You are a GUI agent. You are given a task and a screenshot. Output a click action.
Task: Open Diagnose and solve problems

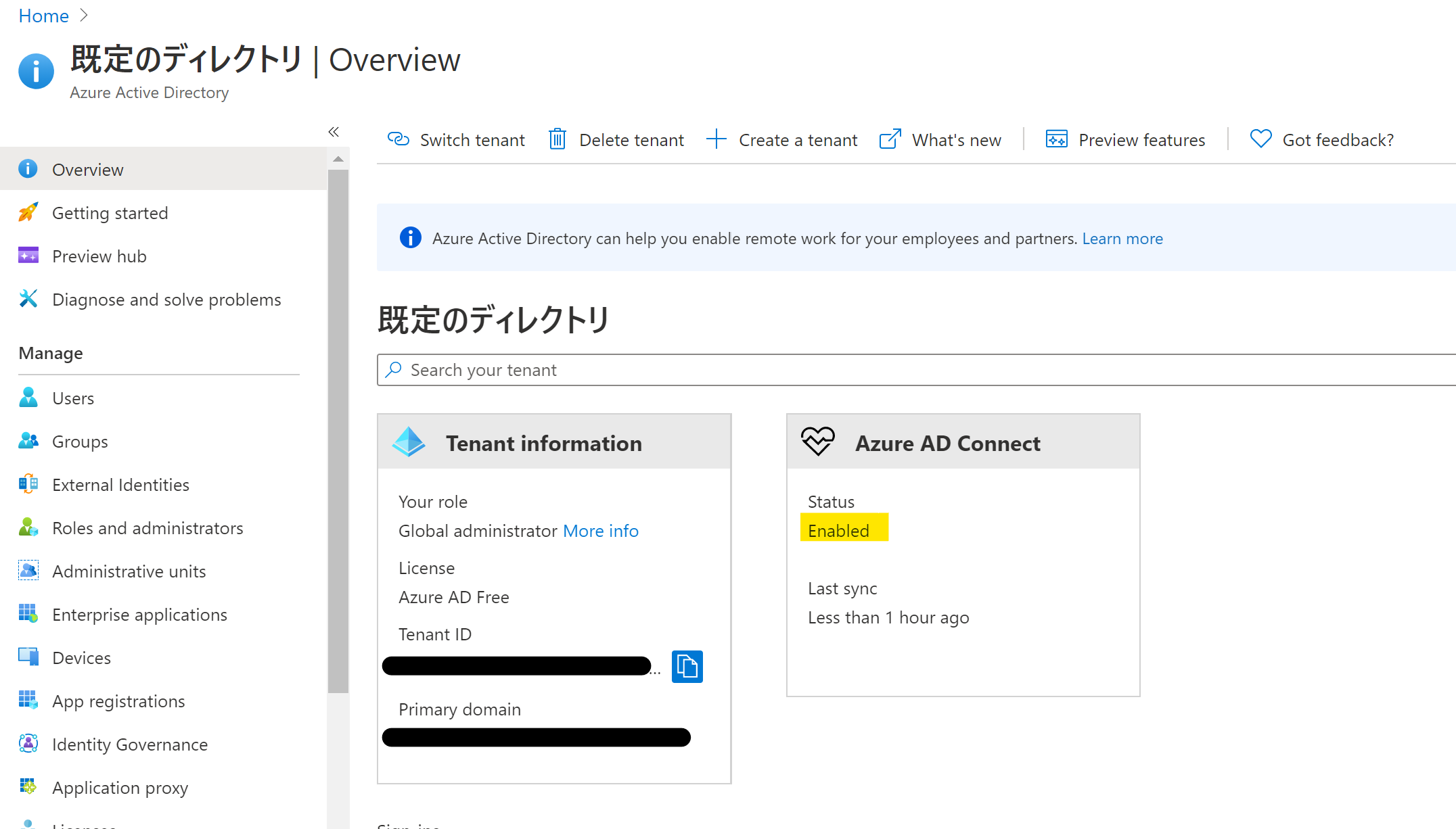coord(166,299)
